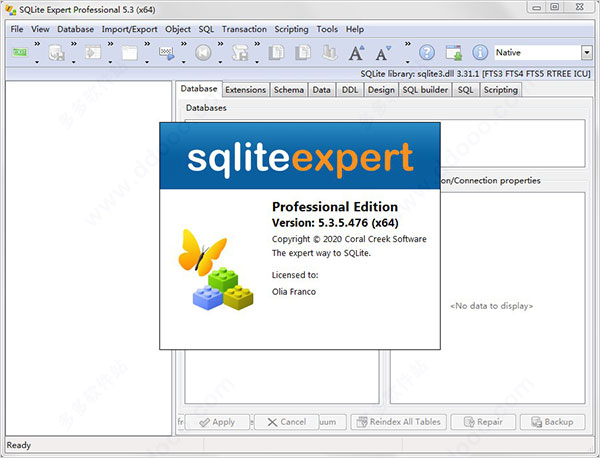Open the Native style dropdown arrow

click(586, 52)
